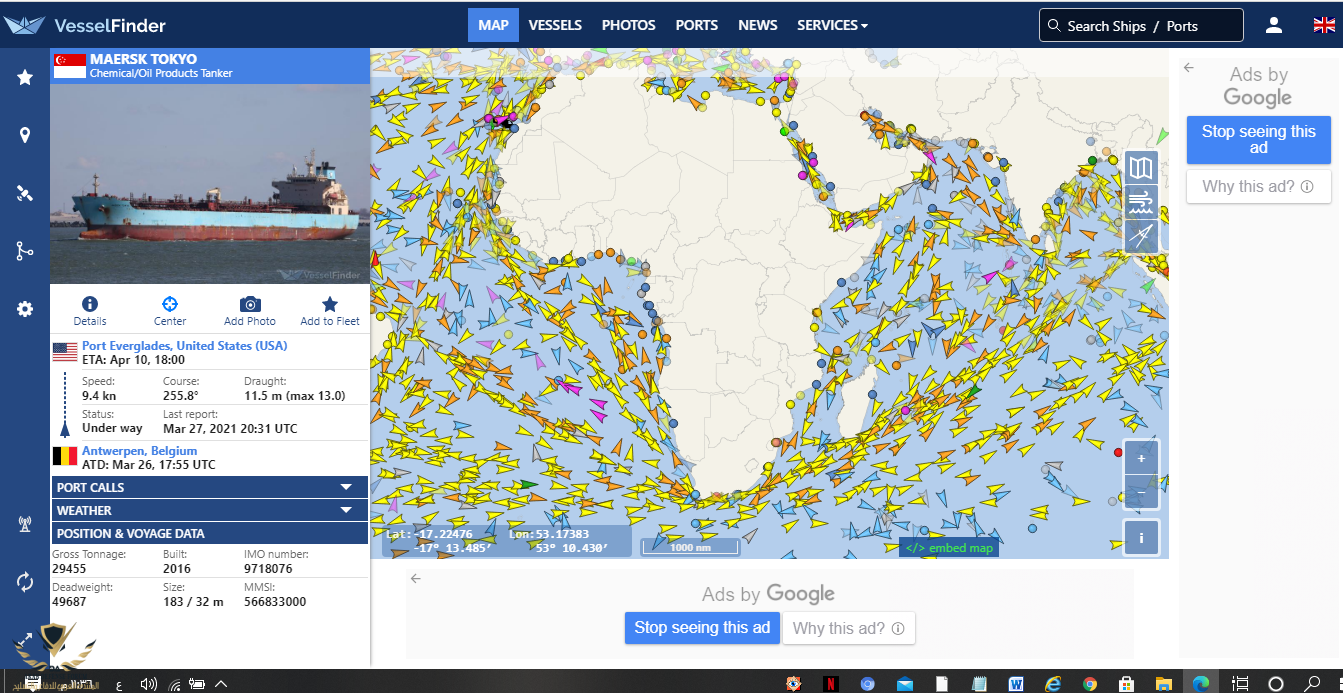
Task: Open sidebar settings gear
Action: pos(25,309)
